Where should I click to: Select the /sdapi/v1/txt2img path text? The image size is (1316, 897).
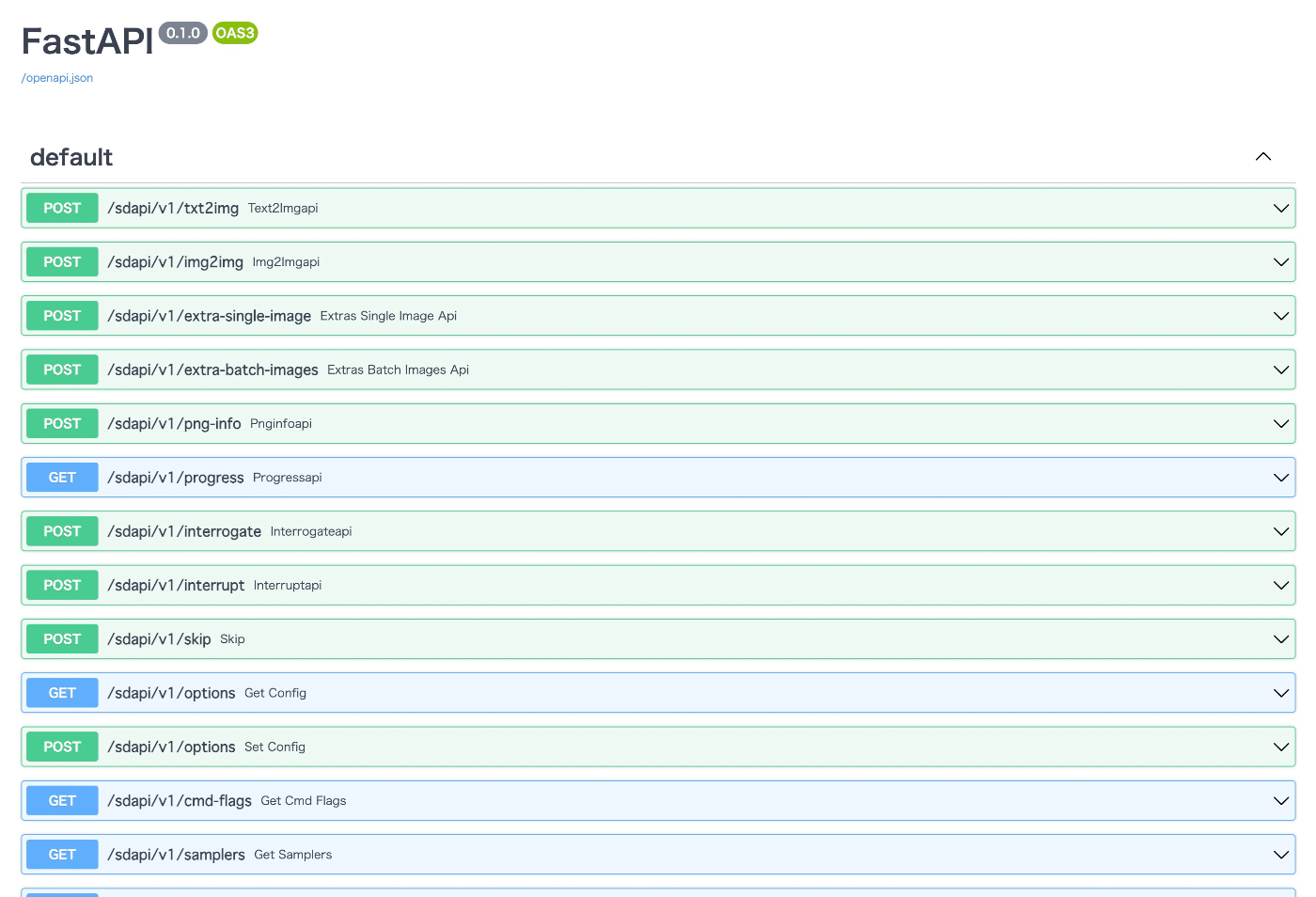[173, 208]
